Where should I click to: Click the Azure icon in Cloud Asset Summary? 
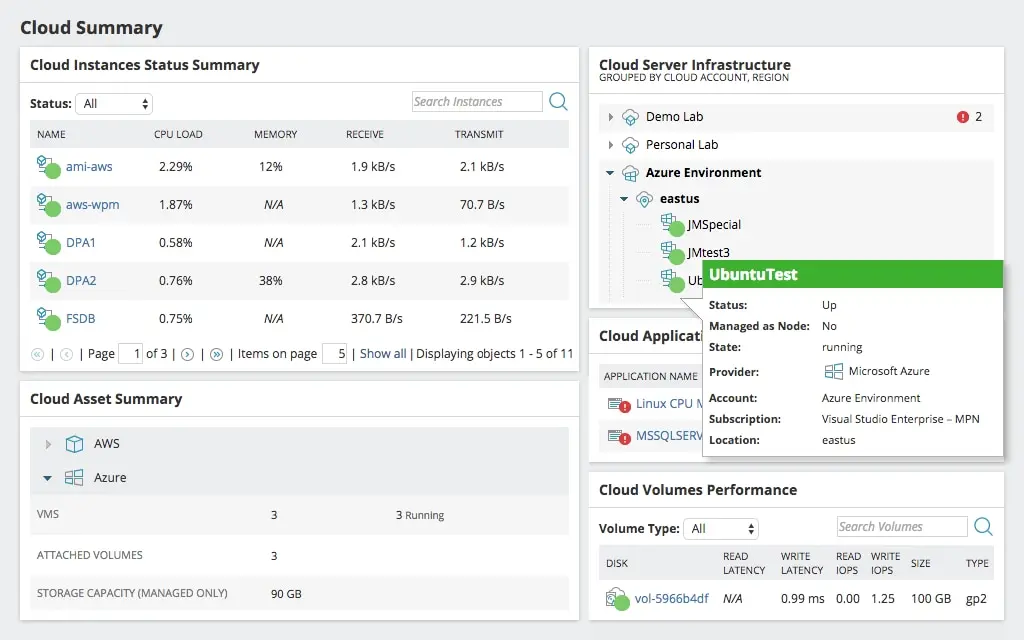[73, 478]
